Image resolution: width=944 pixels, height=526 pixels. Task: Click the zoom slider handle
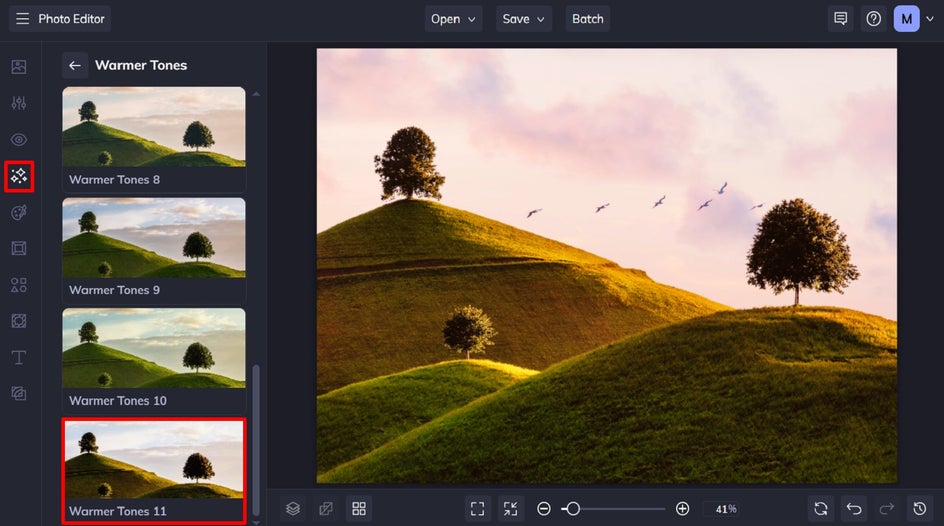573,509
